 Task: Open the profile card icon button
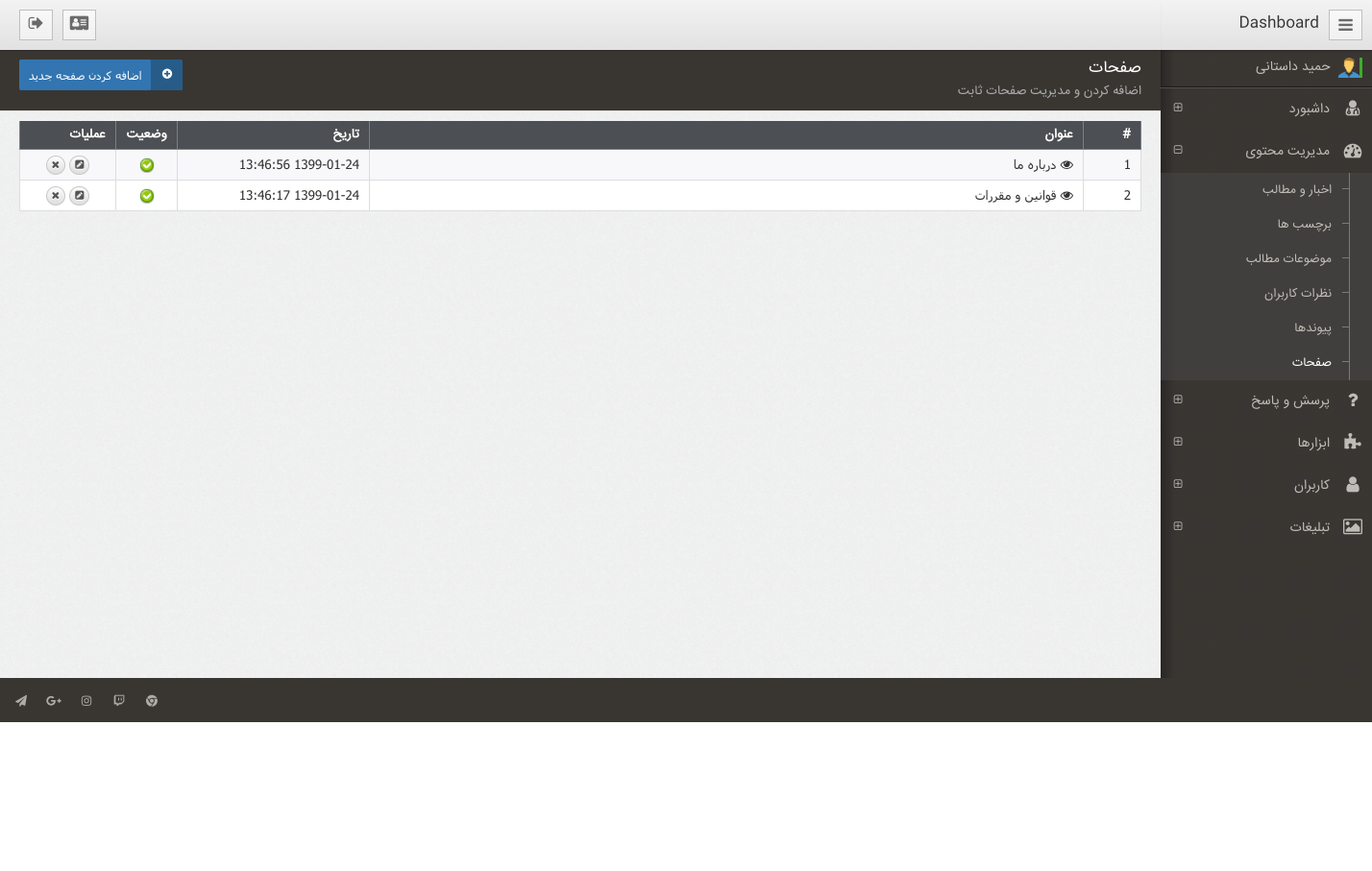point(79,24)
